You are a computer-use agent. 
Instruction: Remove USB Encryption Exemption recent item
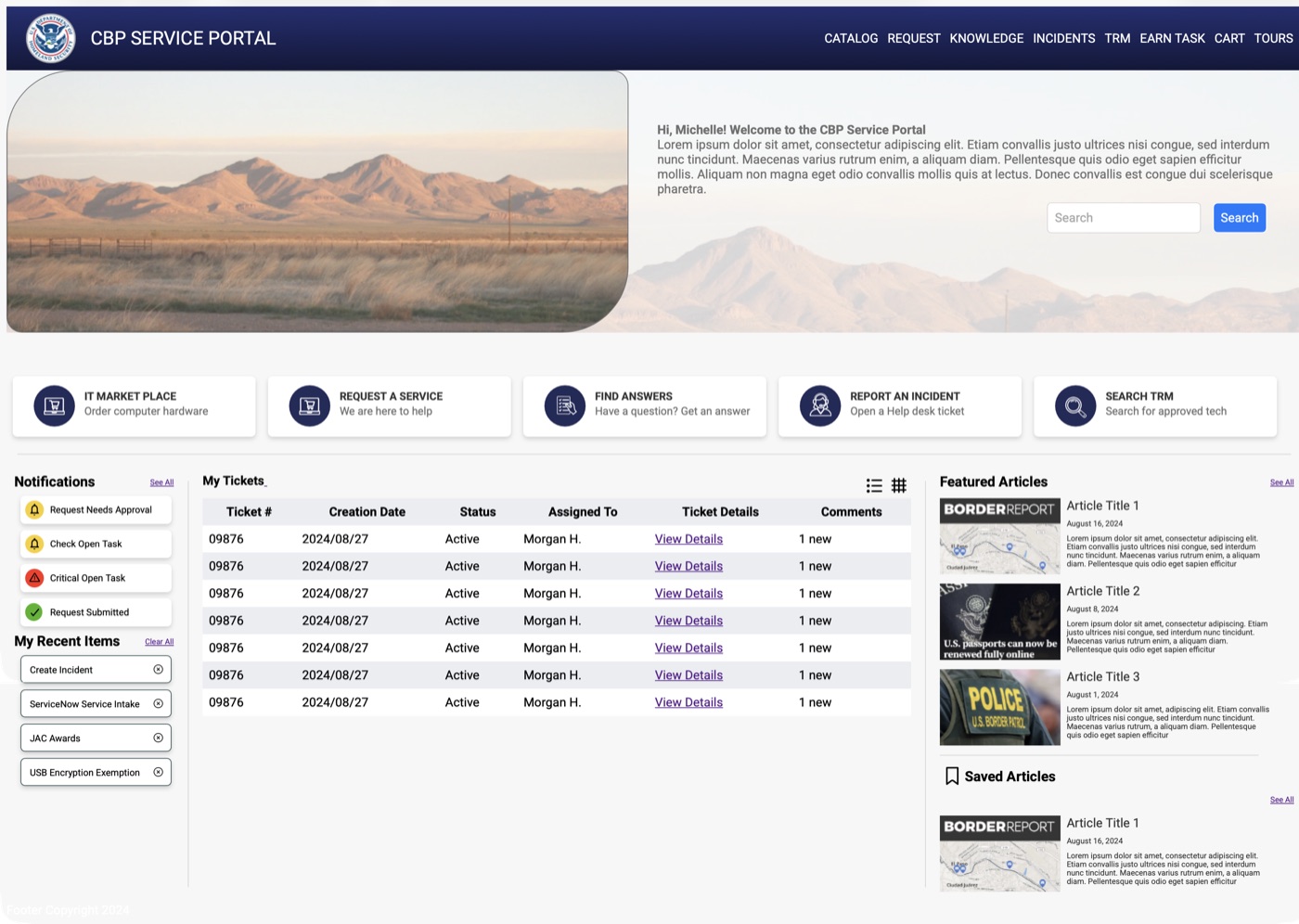[x=158, y=773]
